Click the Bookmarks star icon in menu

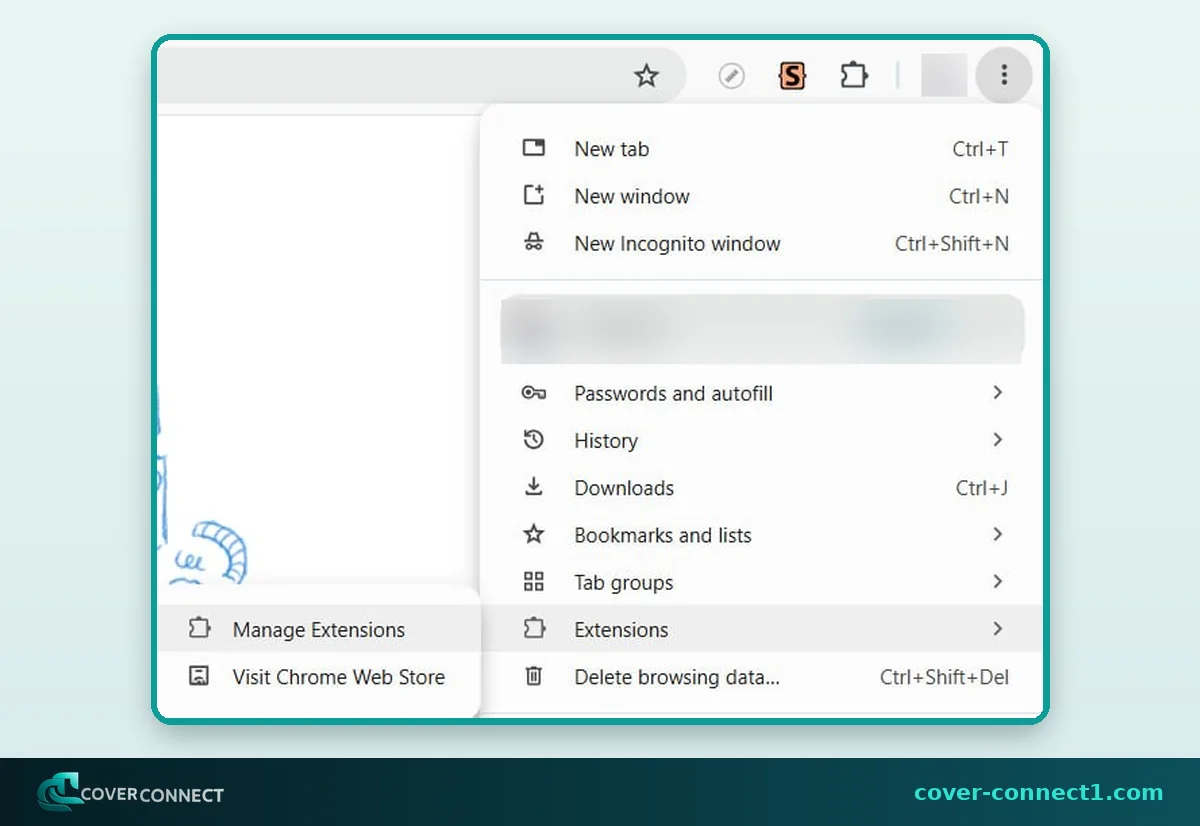click(x=534, y=534)
